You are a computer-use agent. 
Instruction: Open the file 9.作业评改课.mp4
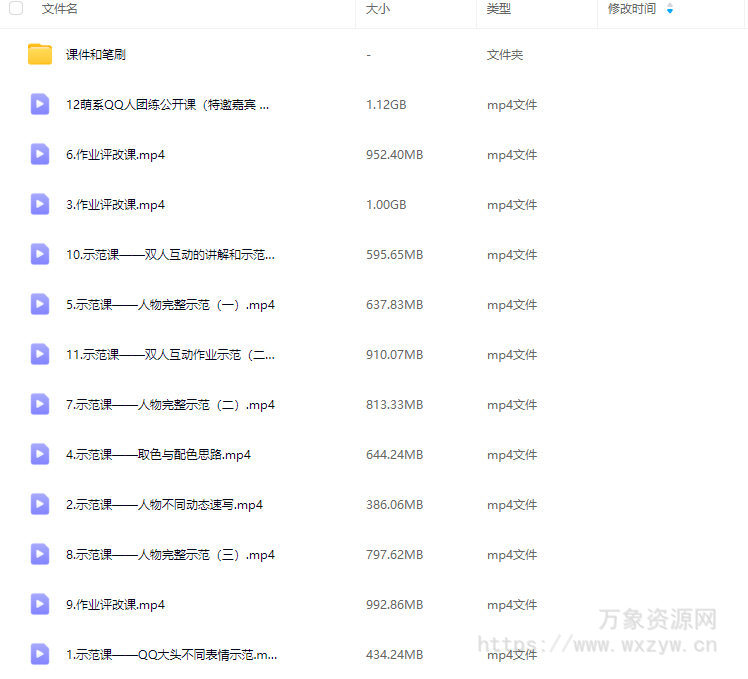(x=115, y=605)
